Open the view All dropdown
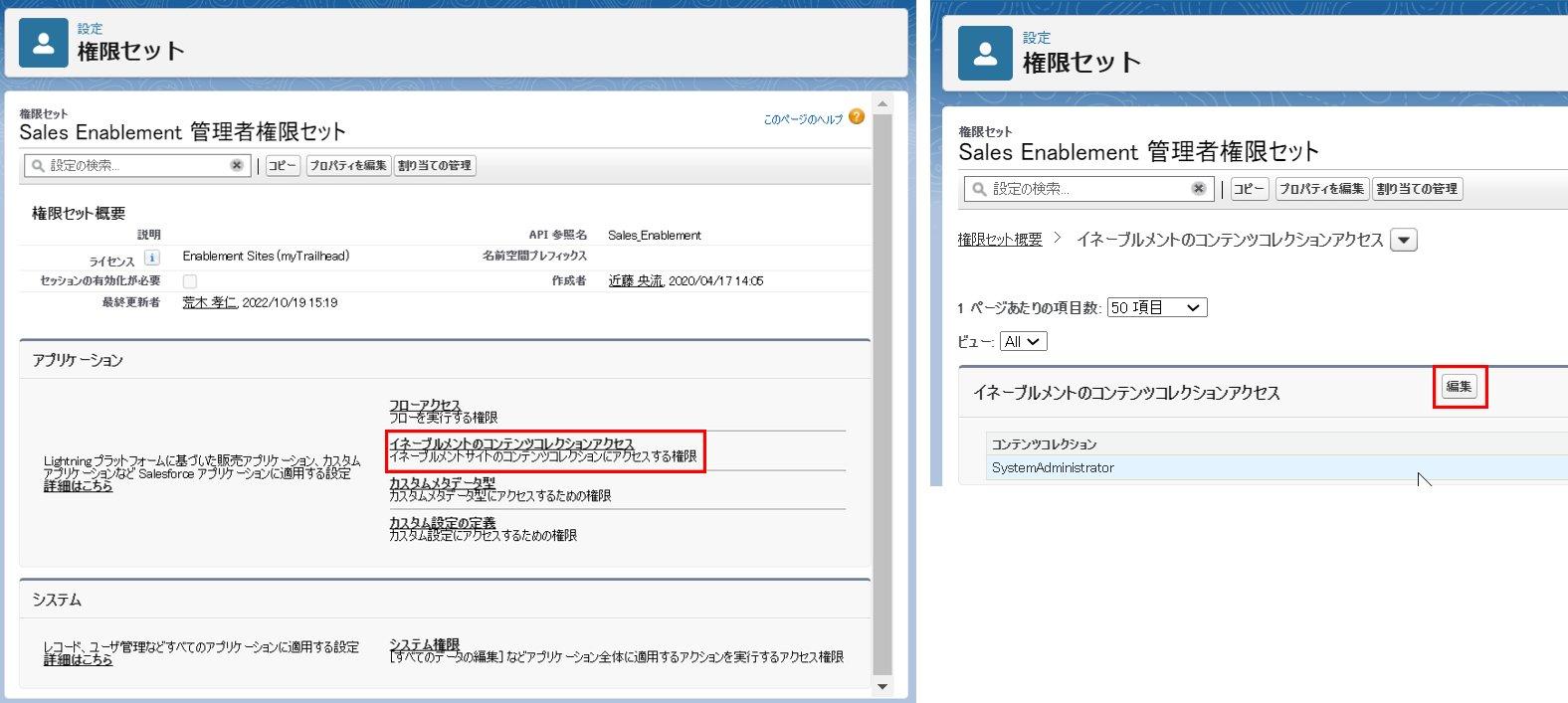1568x703 pixels. pos(1023,341)
